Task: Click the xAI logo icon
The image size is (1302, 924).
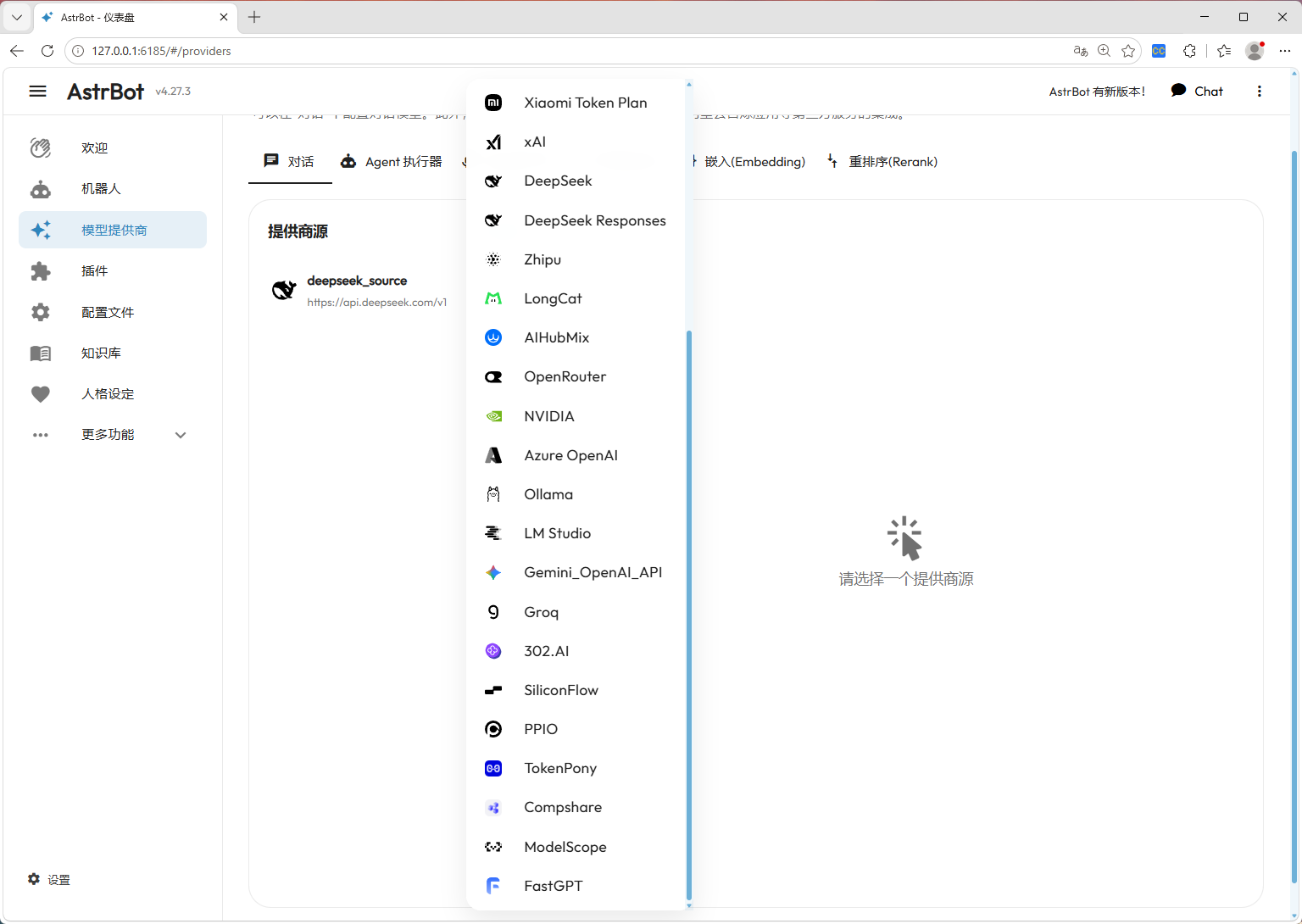Action: point(493,142)
